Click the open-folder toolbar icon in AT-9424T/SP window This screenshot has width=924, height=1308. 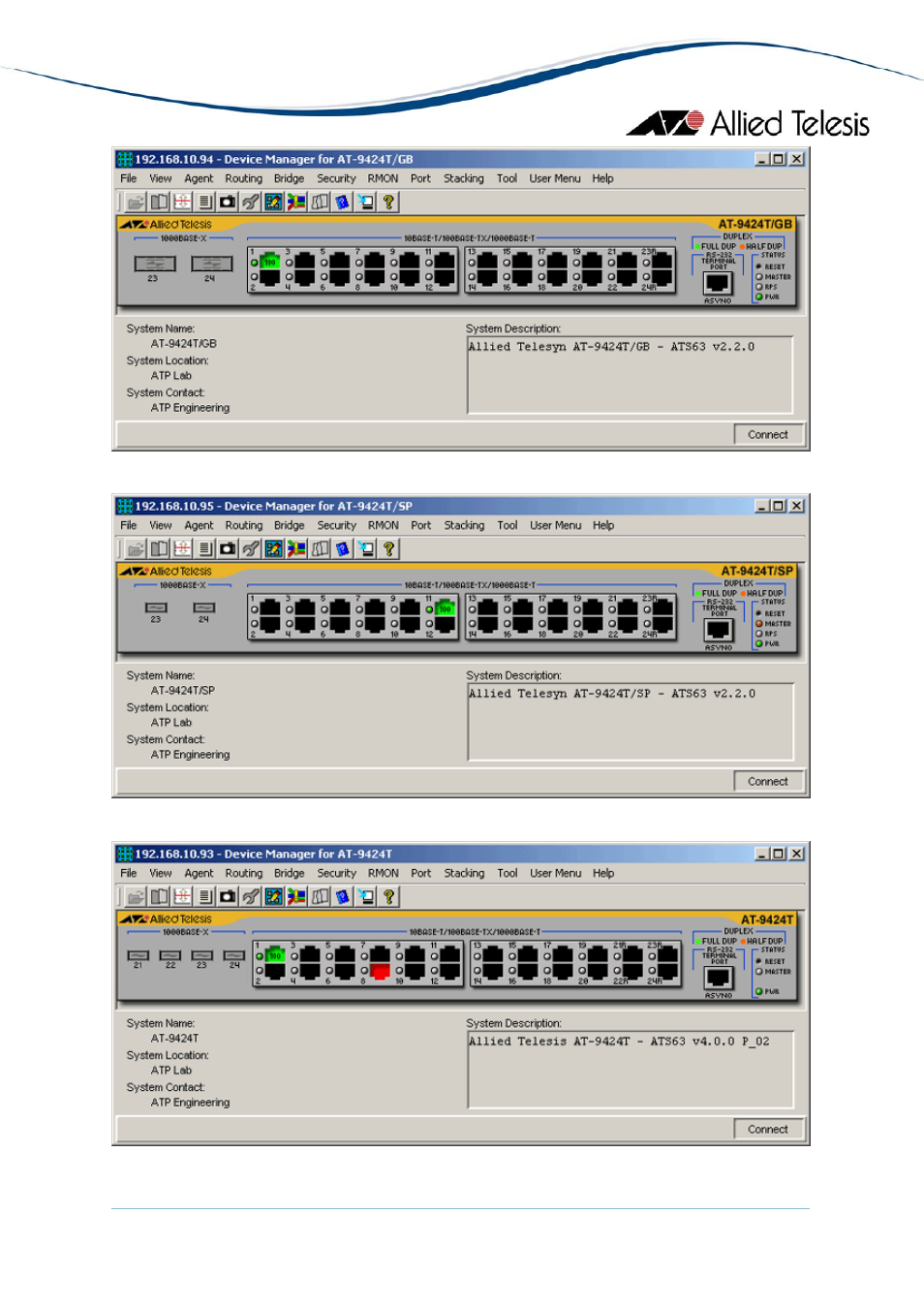coord(136,549)
